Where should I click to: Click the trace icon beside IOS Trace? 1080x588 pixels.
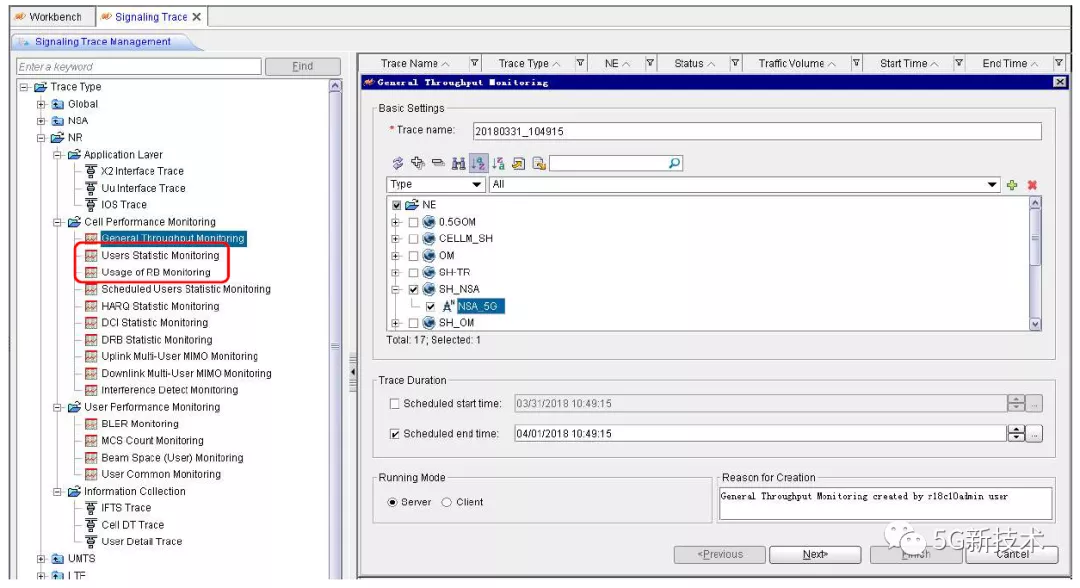90,204
